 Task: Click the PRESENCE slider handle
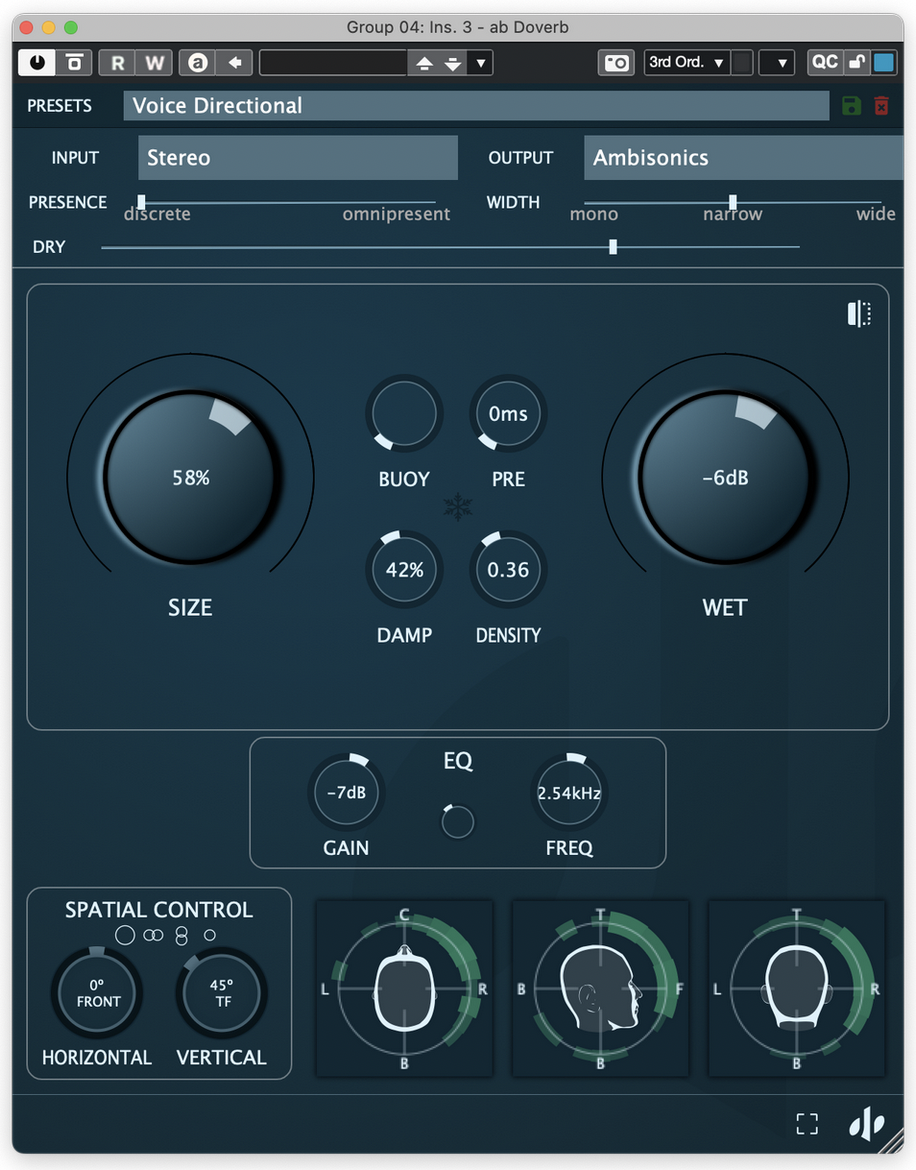(141, 201)
